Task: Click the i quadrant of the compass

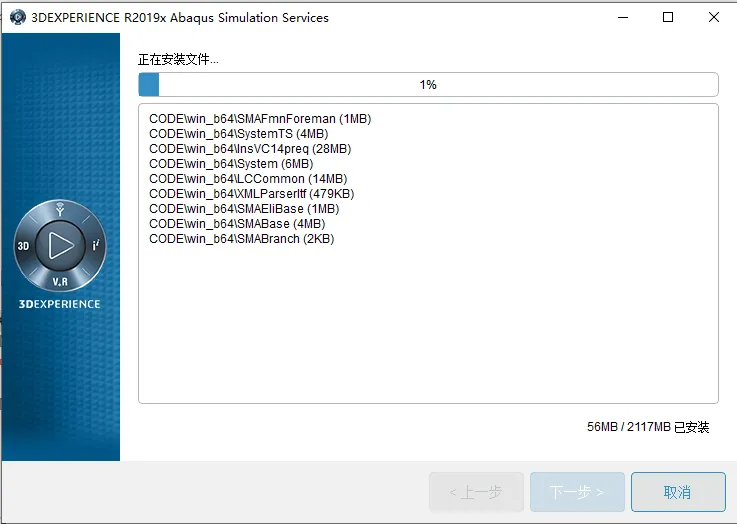Action: click(x=95, y=245)
